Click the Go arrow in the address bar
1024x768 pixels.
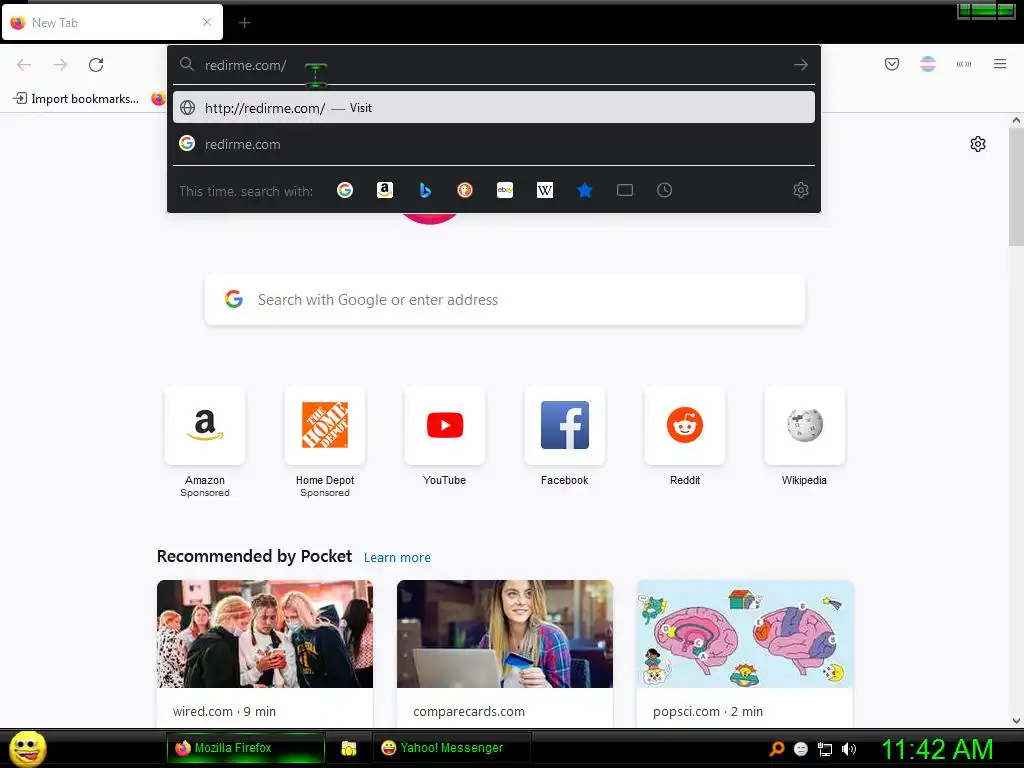[801, 65]
